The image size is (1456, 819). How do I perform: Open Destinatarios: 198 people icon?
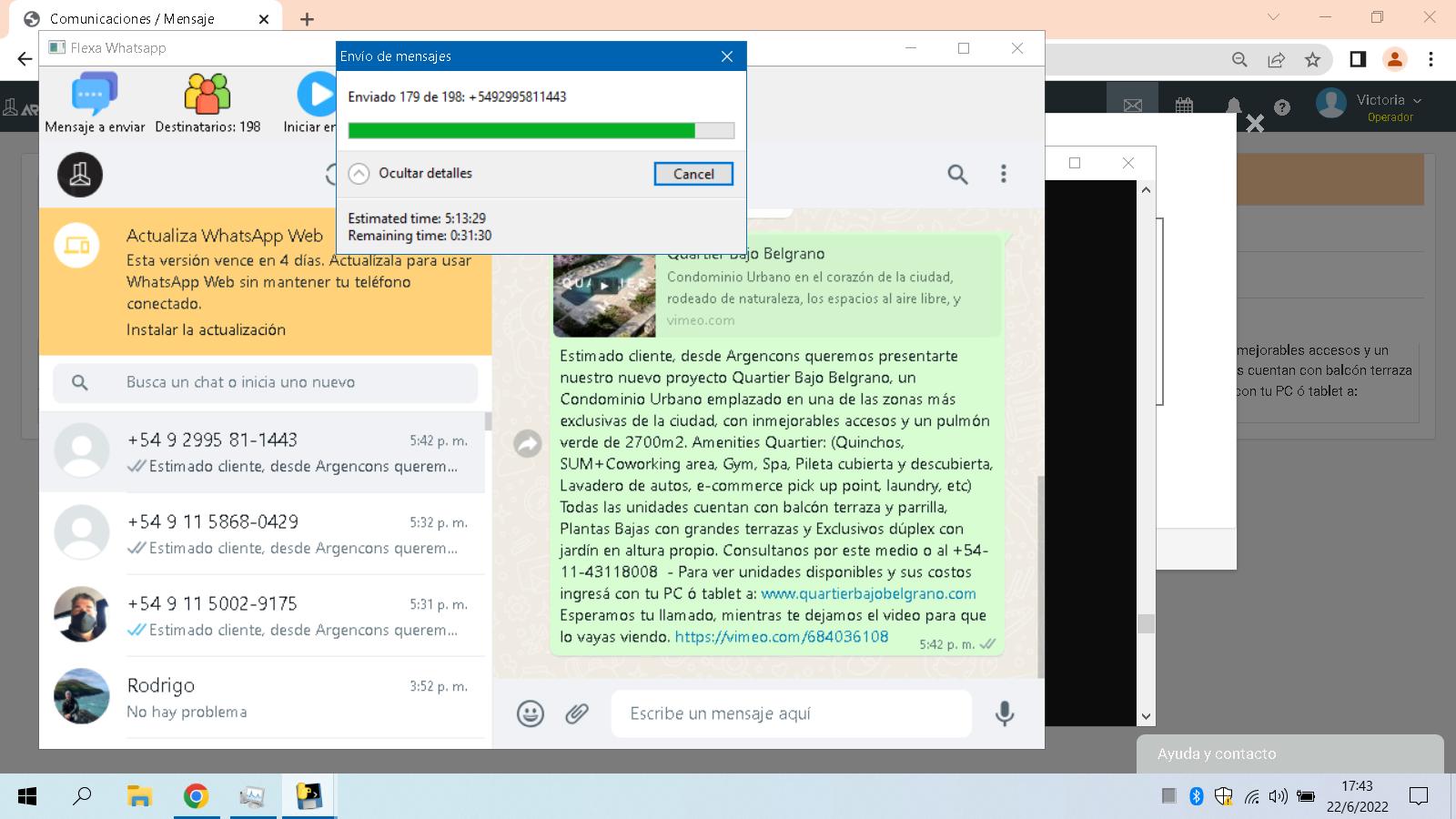(x=207, y=94)
